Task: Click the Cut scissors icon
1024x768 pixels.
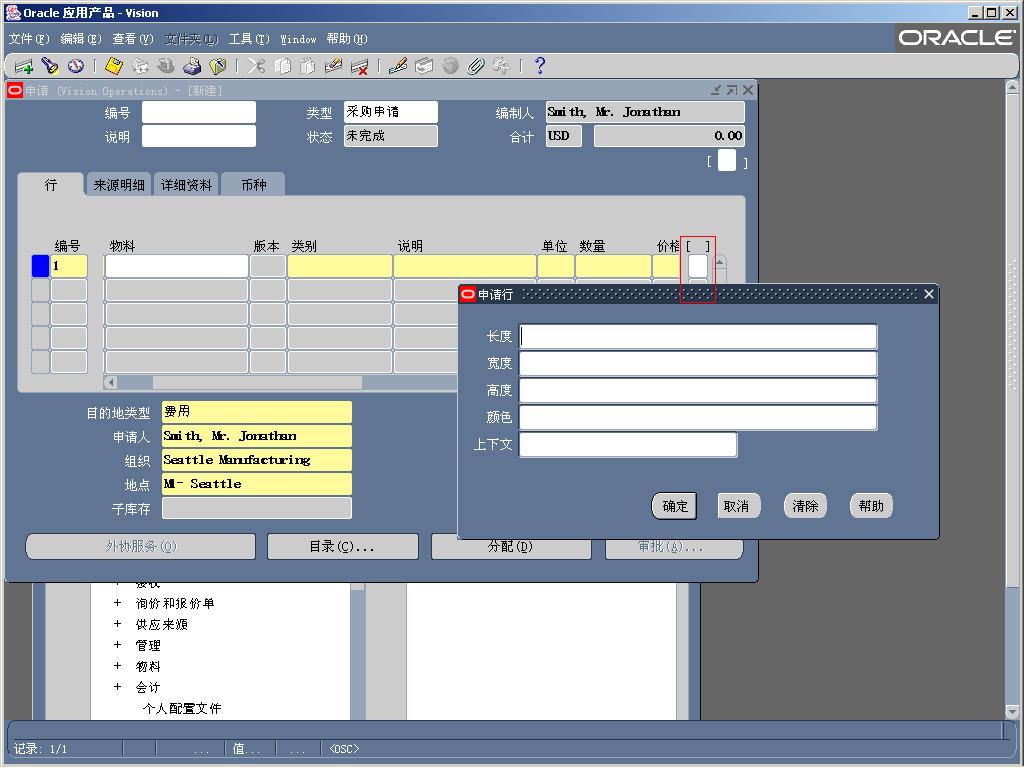Action: (x=256, y=66)
